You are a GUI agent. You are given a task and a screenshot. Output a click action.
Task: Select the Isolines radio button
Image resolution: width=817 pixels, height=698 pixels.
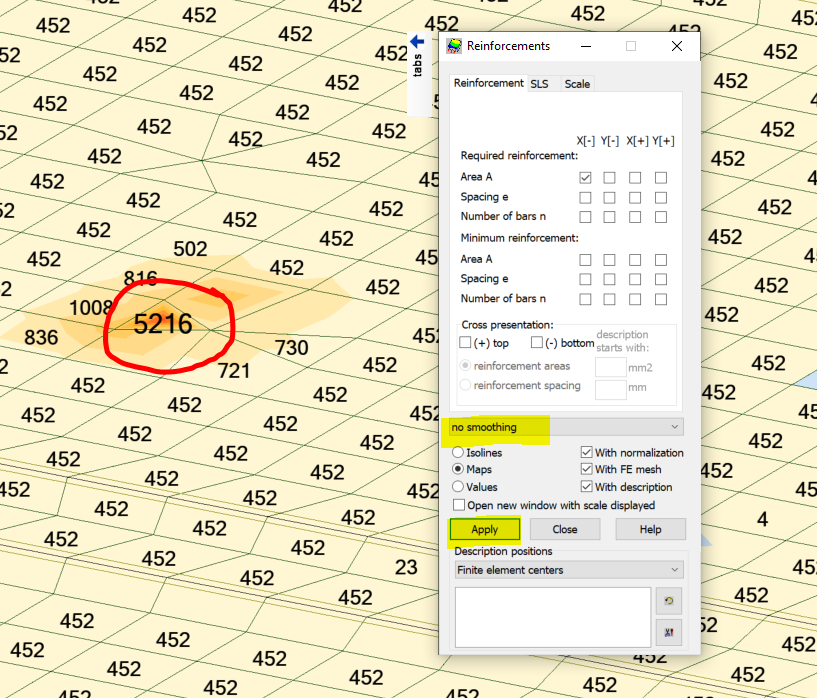click(458, 452)
